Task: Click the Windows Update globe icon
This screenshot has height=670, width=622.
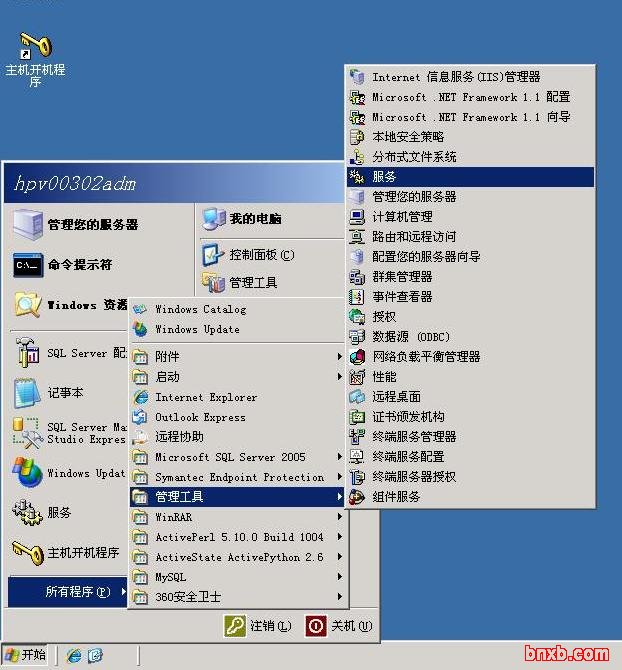Action: click(x=141, y=329)
